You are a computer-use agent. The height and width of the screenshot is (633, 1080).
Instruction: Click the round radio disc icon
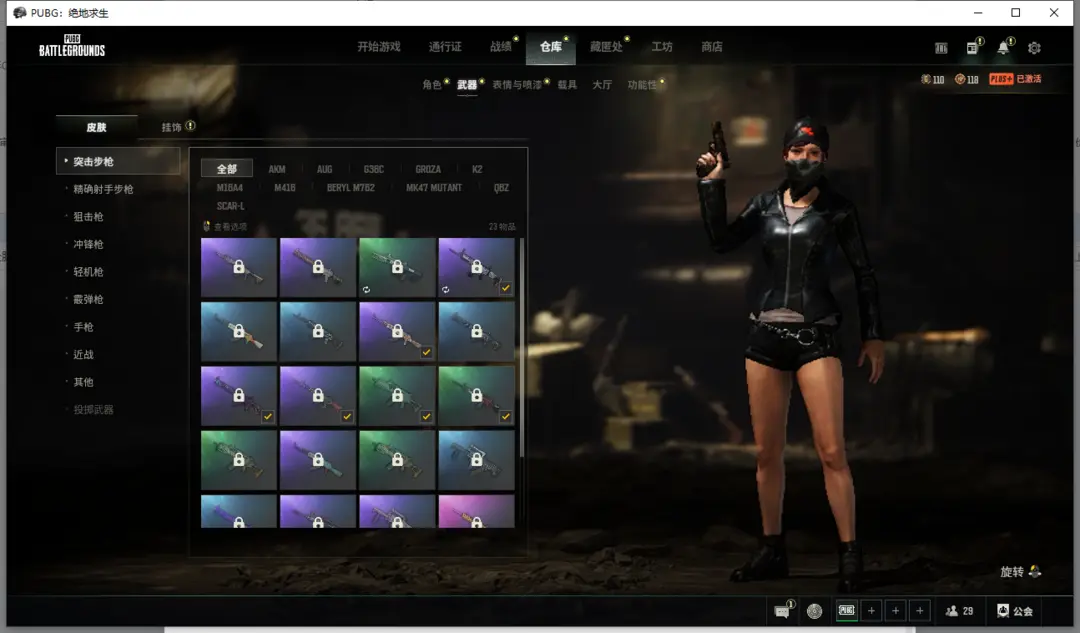point(814,611)
